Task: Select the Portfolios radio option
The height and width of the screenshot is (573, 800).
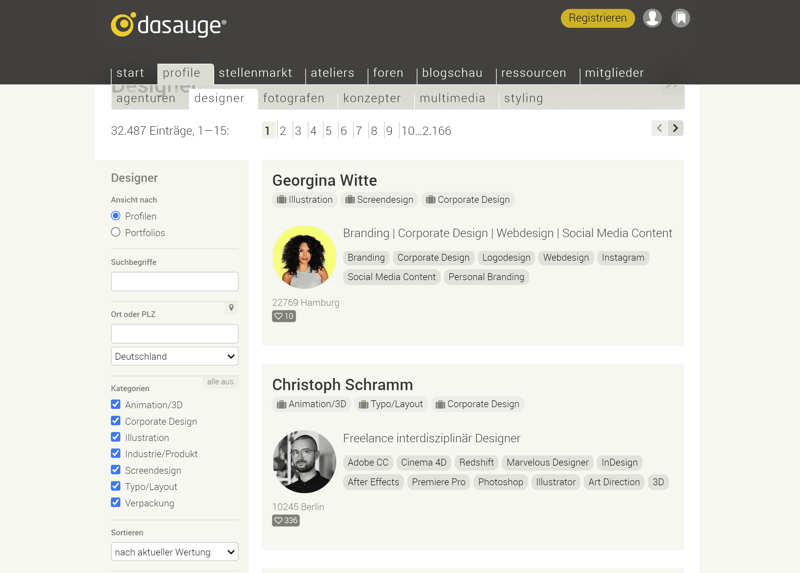Action: (116, 232)
